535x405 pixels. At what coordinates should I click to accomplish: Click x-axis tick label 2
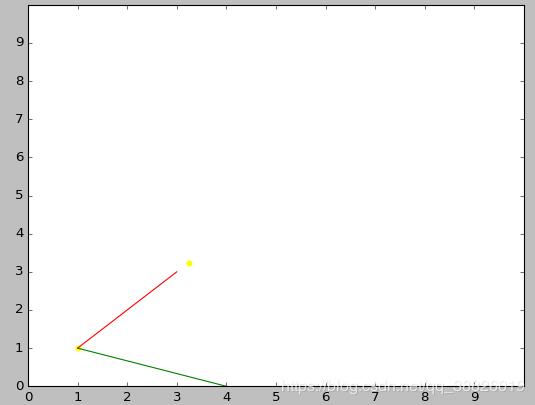click(128, 397)
